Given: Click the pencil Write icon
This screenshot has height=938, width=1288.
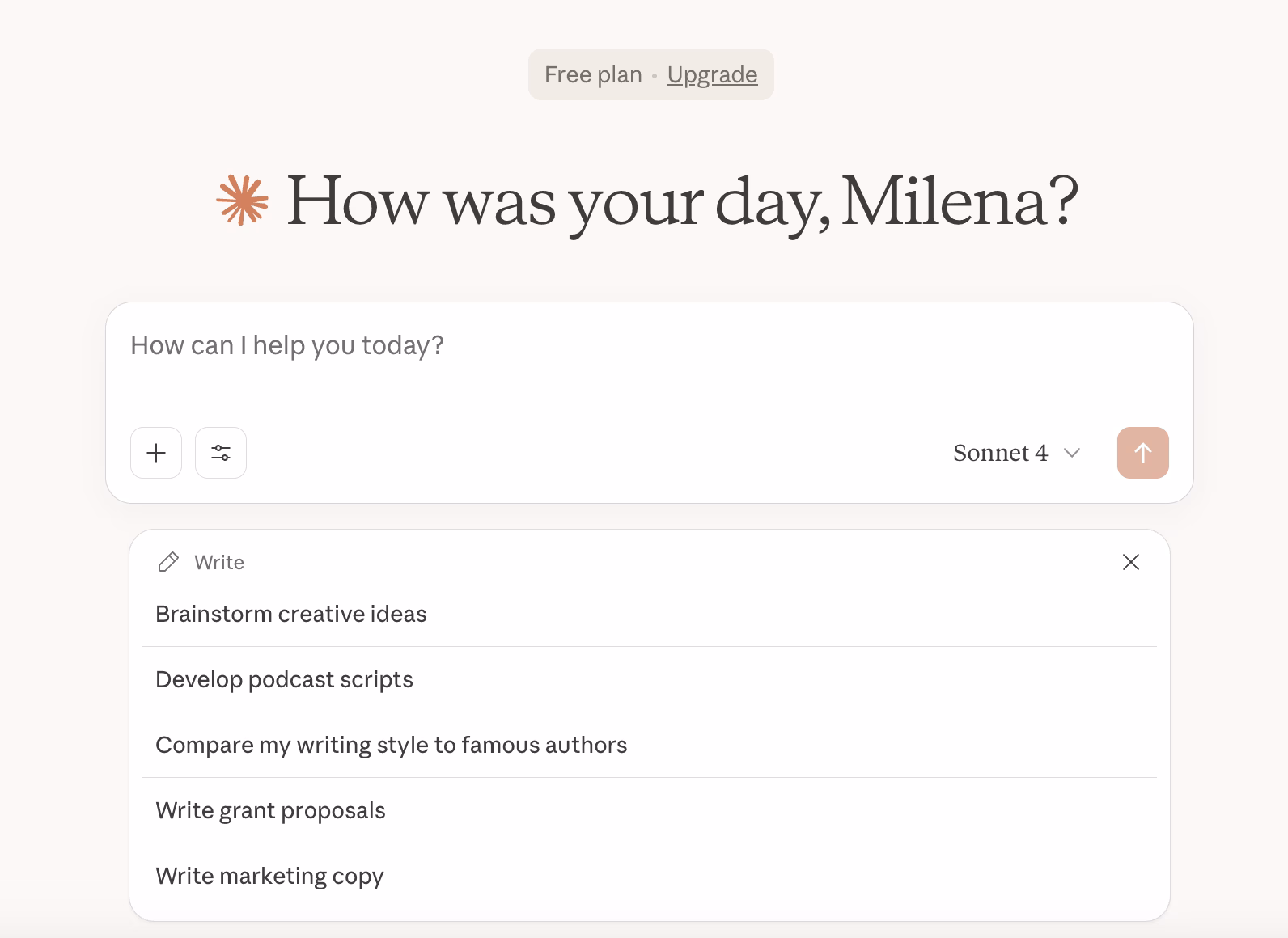Looking at the screenshot, I should [x=168, y=562].
